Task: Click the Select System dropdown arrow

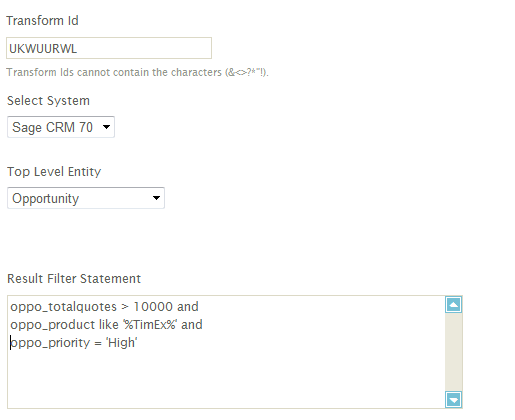Action: 106,127
